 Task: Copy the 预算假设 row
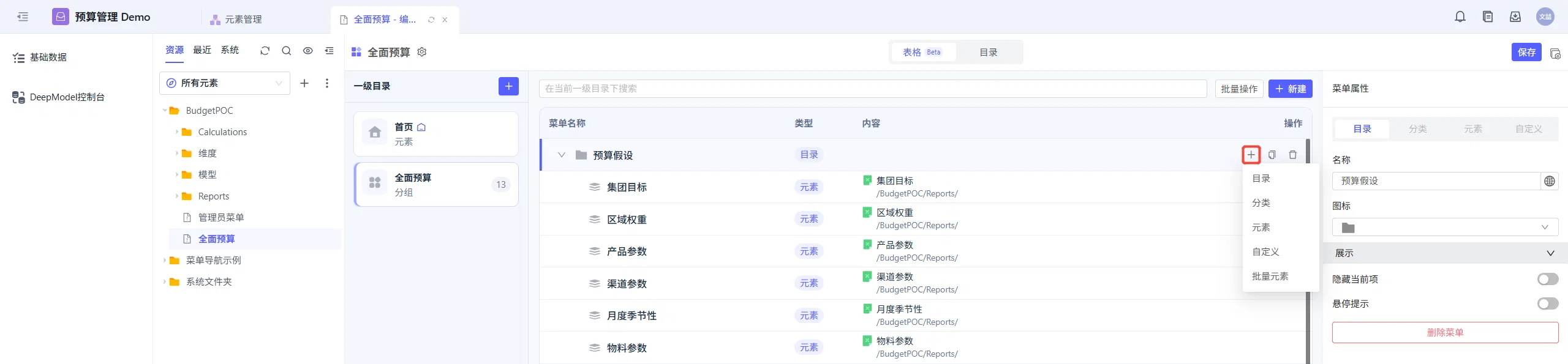(1272, 155)
